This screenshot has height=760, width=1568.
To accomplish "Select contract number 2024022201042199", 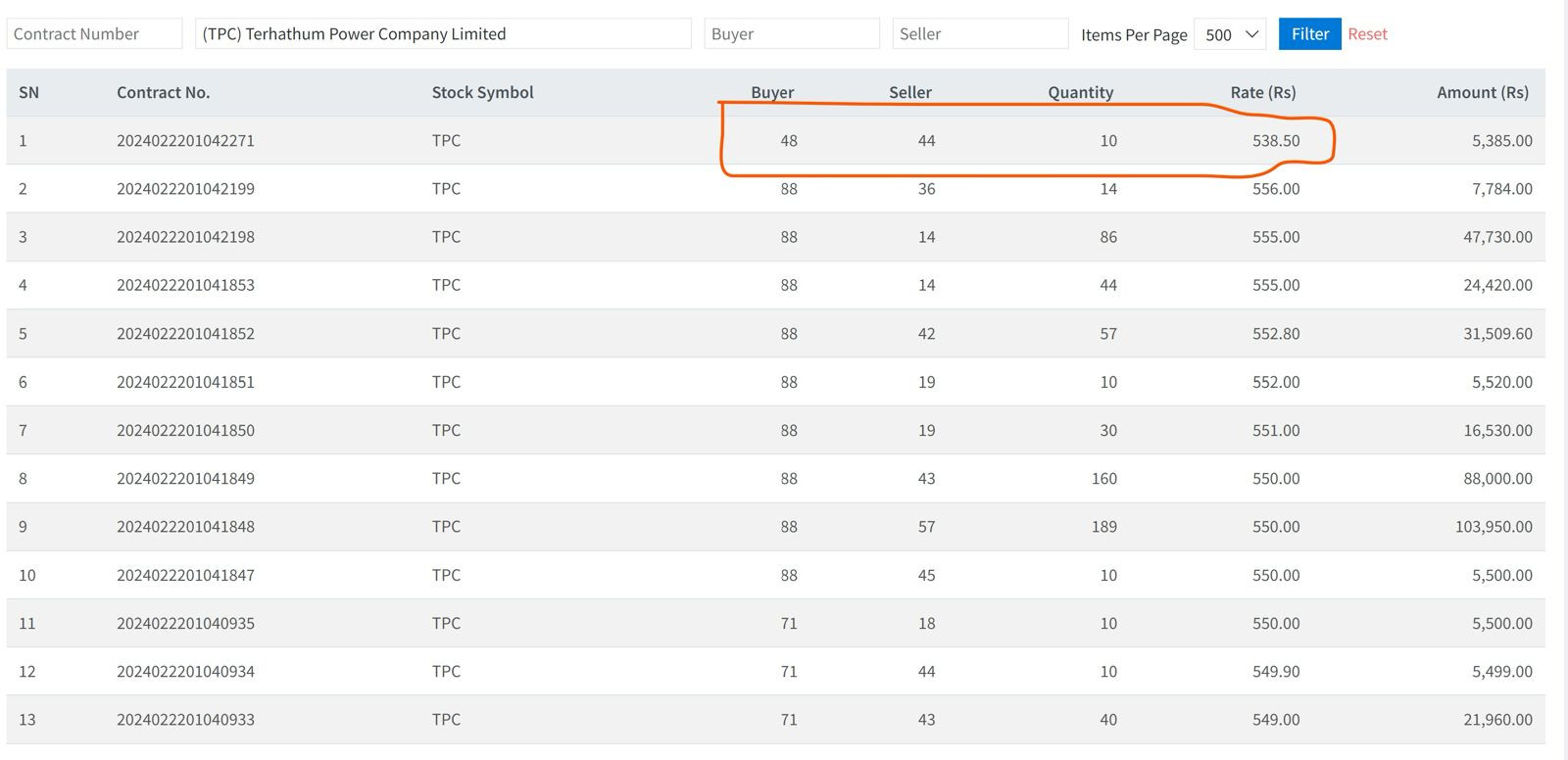I will 185,188.
